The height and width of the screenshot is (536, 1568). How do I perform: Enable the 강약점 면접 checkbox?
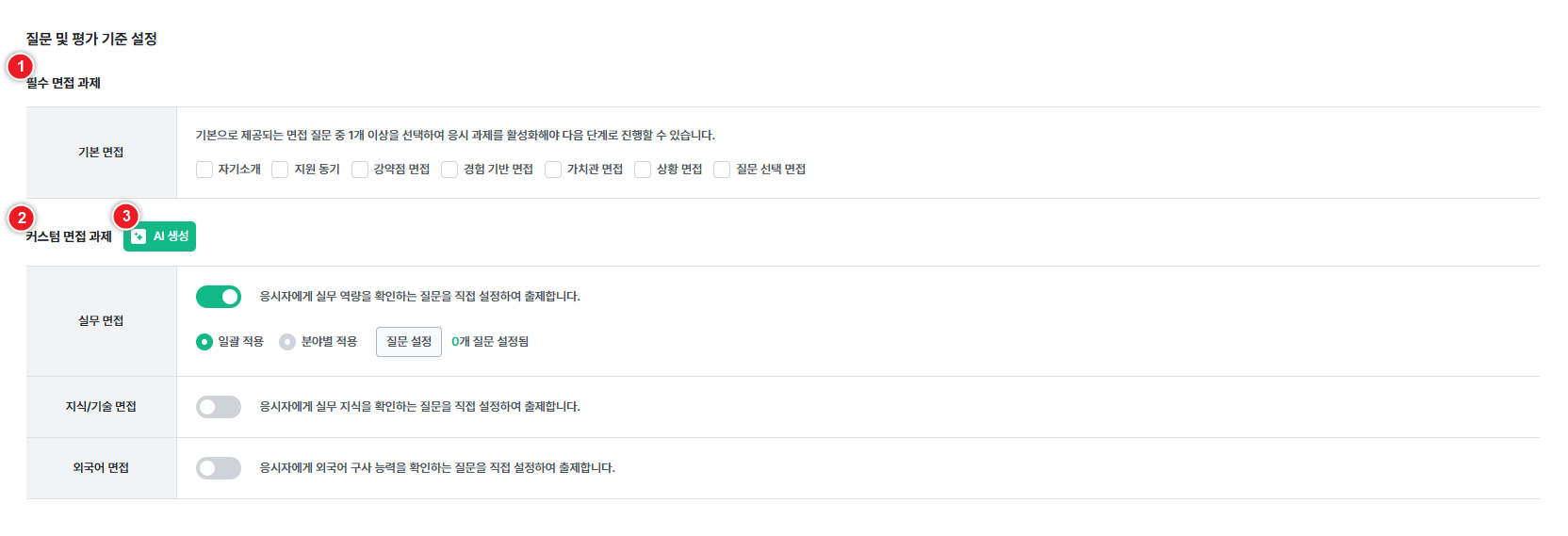tap(360, 170)
